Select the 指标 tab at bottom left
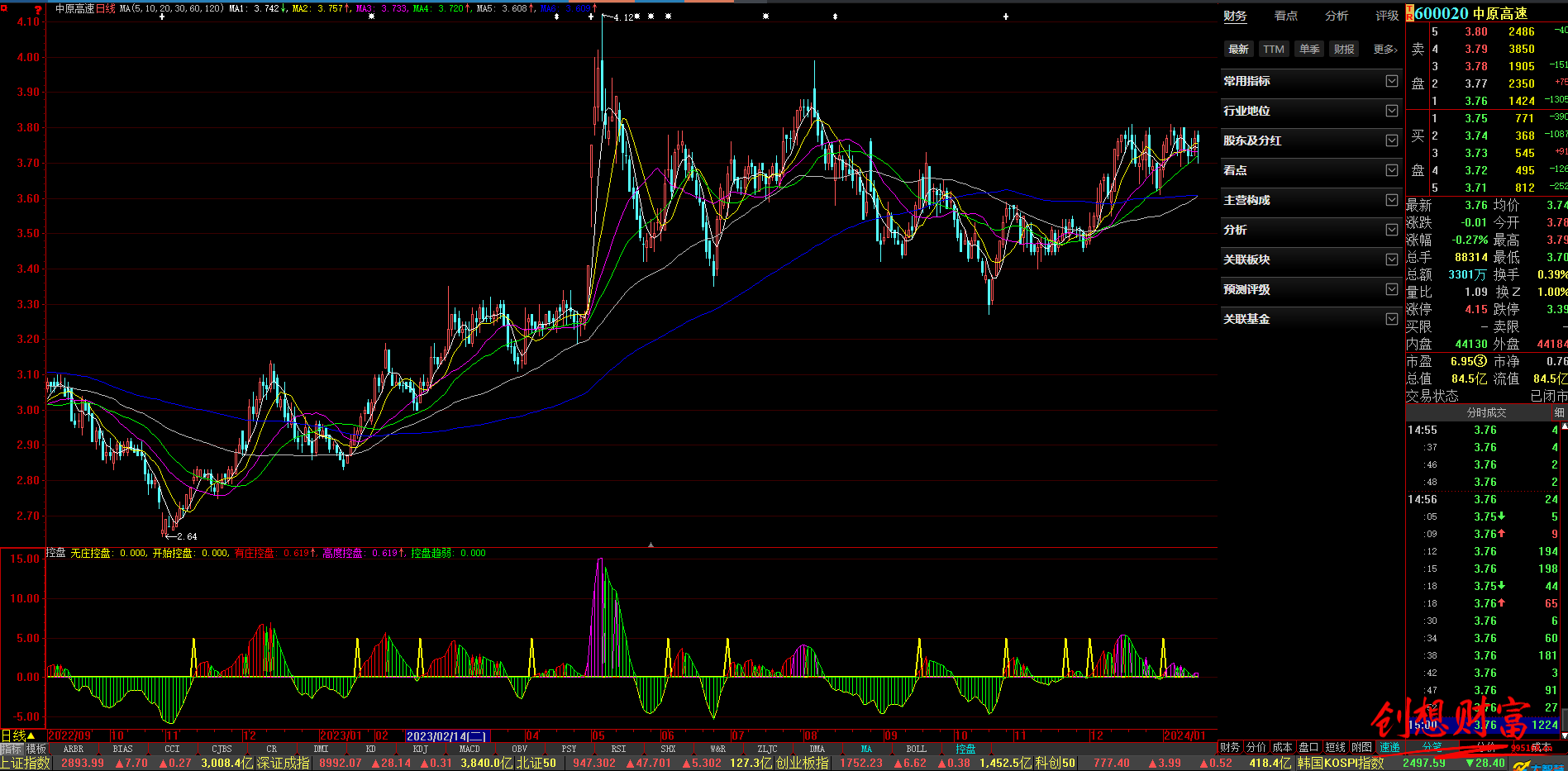1568x771 pixels. [12, 749]
